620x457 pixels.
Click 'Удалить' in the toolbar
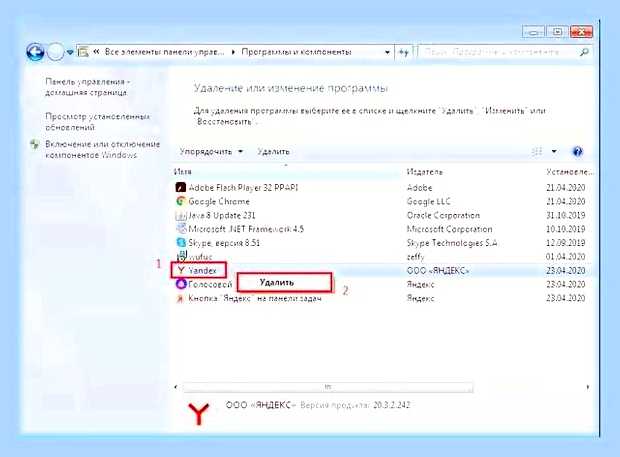273,151
